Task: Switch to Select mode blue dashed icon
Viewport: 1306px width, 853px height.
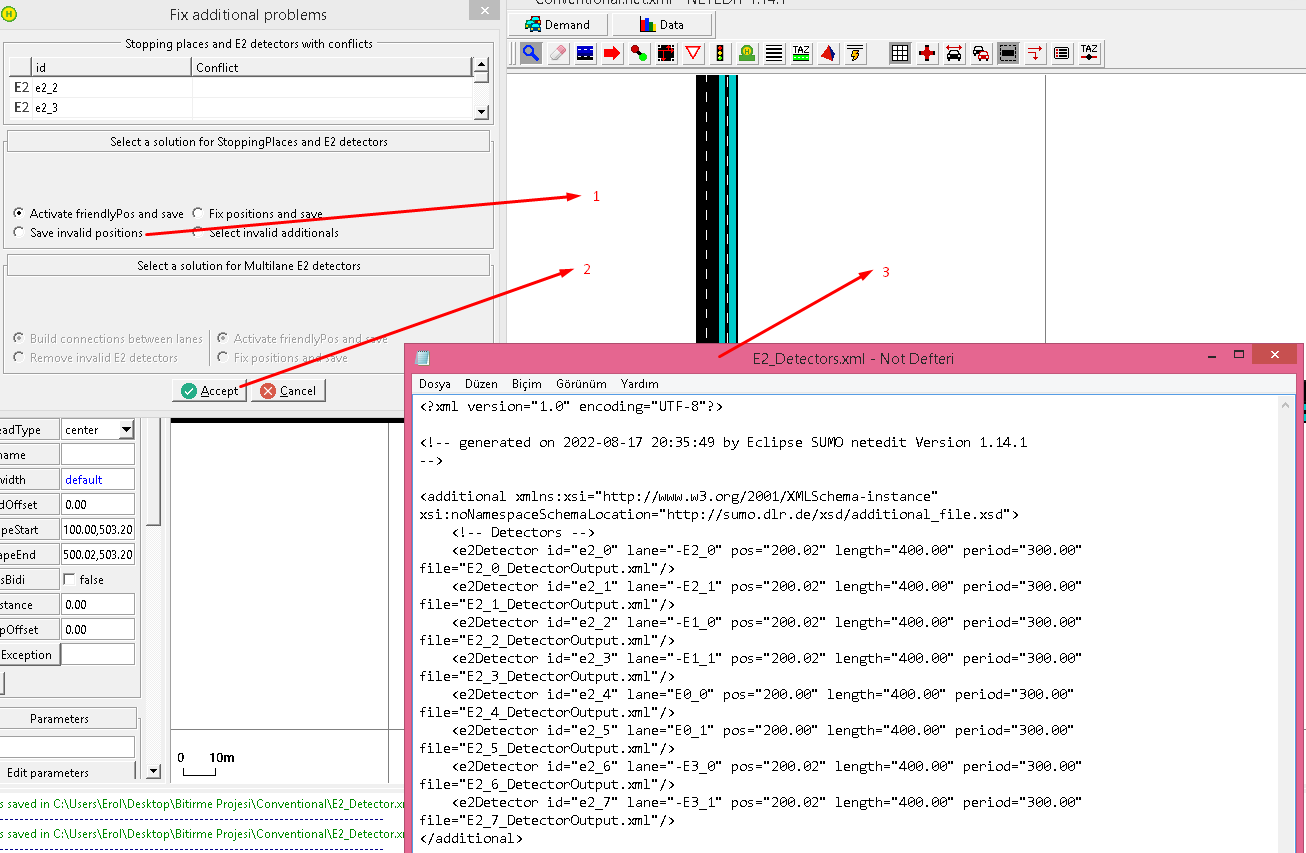Action: pyautogui.click(x=585, y=53)
